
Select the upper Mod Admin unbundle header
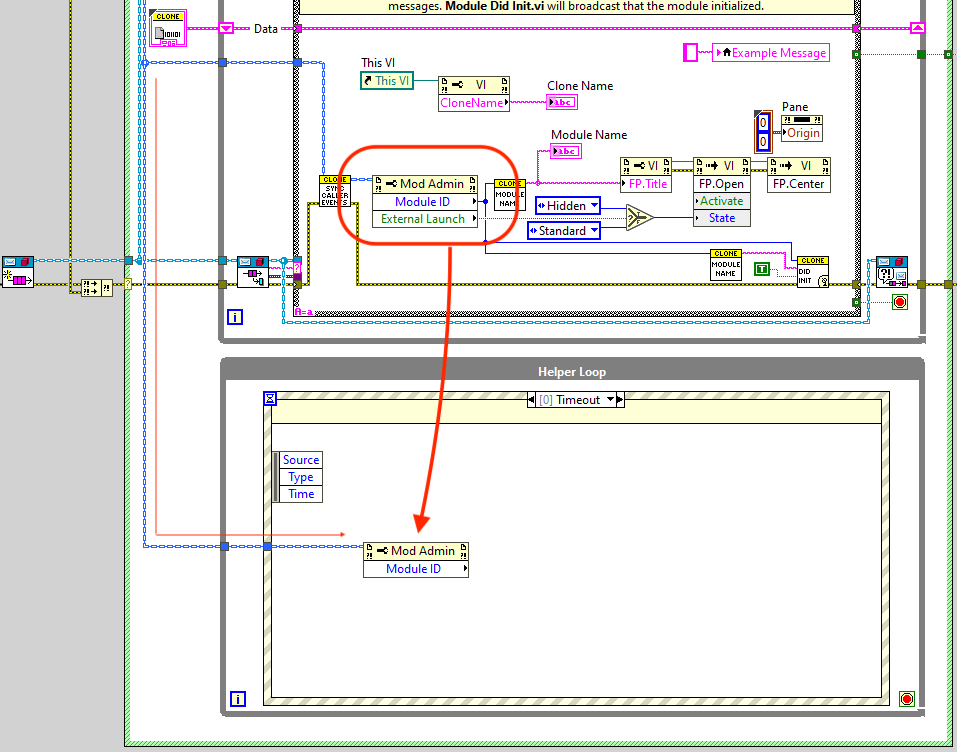pos(425,184)
